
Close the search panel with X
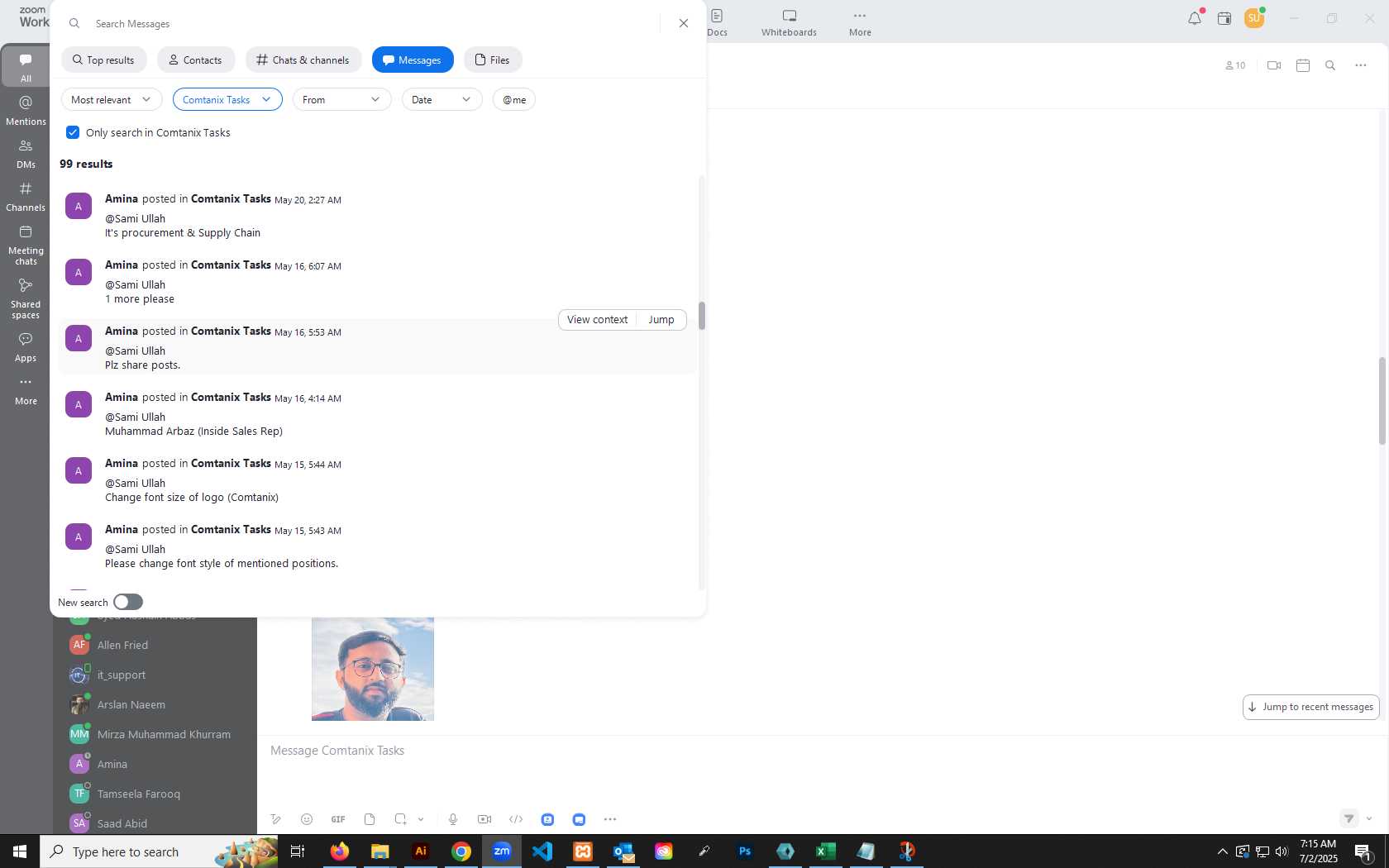(x=684, y=23)
